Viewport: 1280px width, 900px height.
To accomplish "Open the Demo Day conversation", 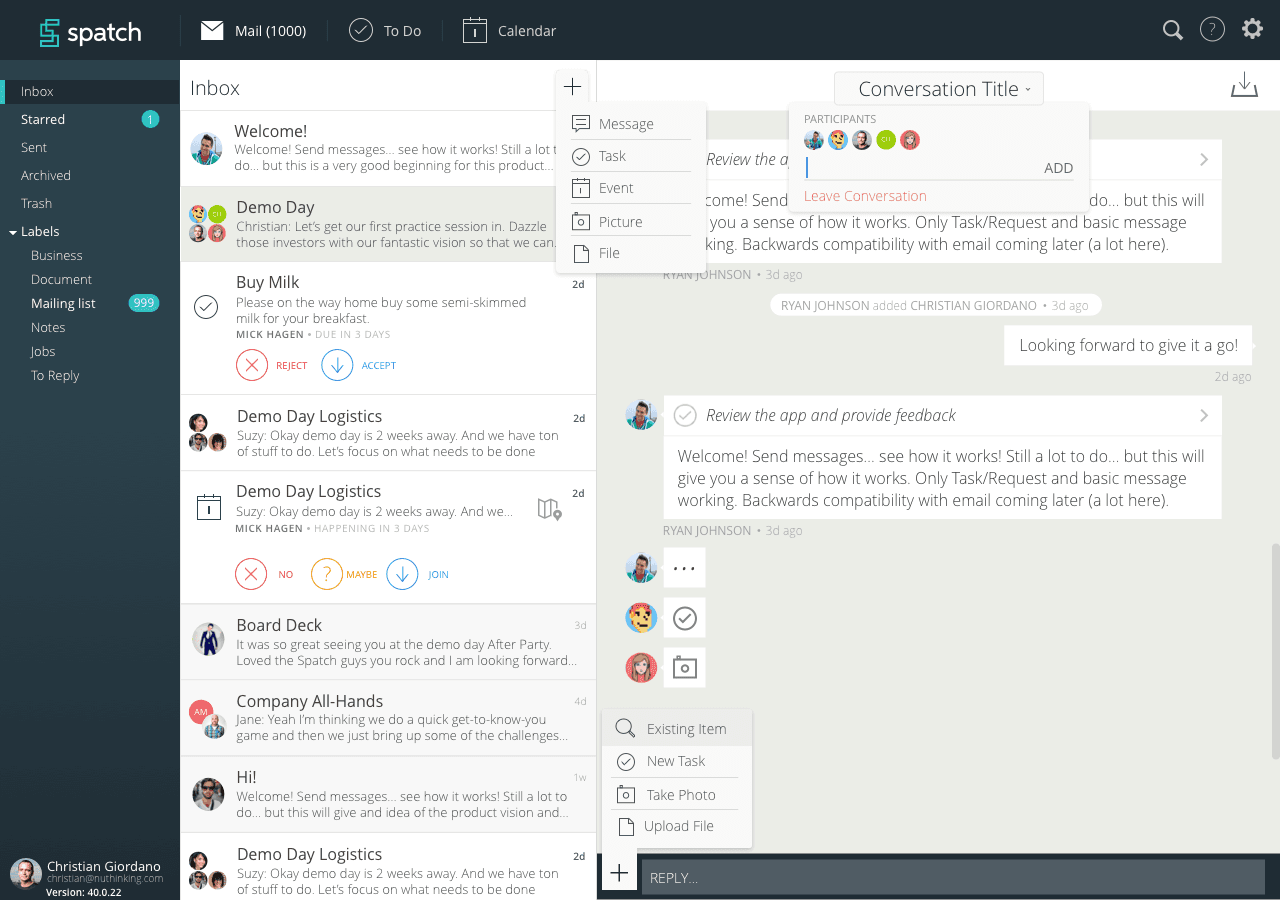I will click(x=388, y=224).
